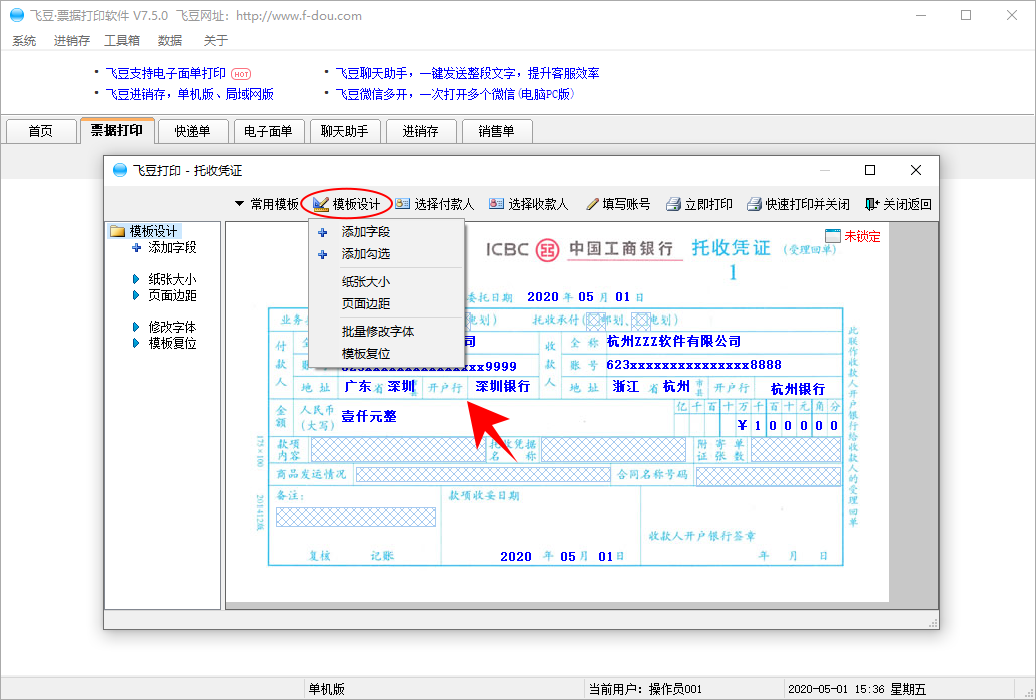1036x700 pixels.
Task: Switch to the 首页 tab
Action: (40, 131)
